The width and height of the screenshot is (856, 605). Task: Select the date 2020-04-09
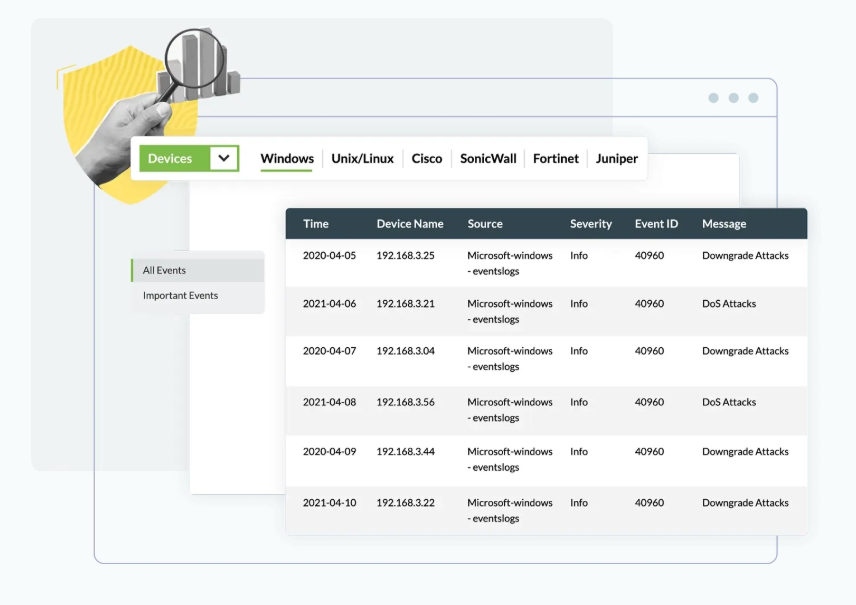pos(329,452)
